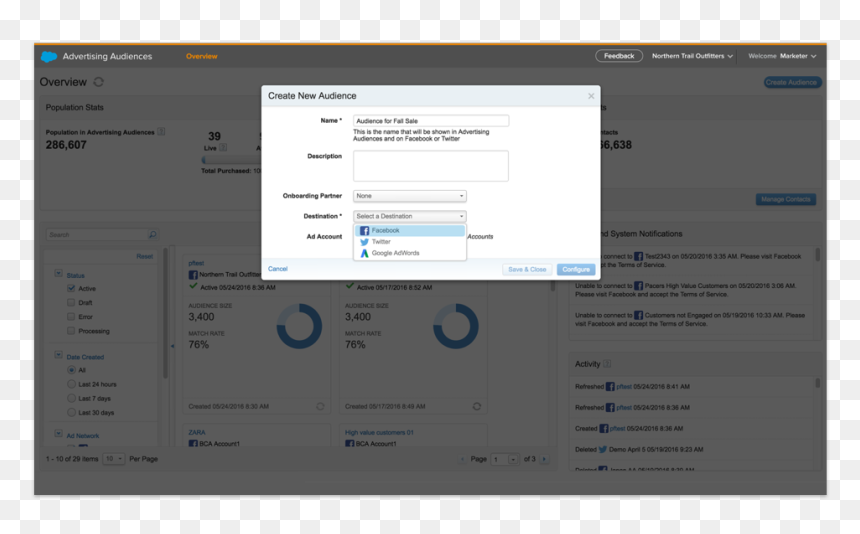The width and height of the screenshot is (860, 534).
Task: Click the Activity list scrollbar
Action: click(x=817, y=383)
